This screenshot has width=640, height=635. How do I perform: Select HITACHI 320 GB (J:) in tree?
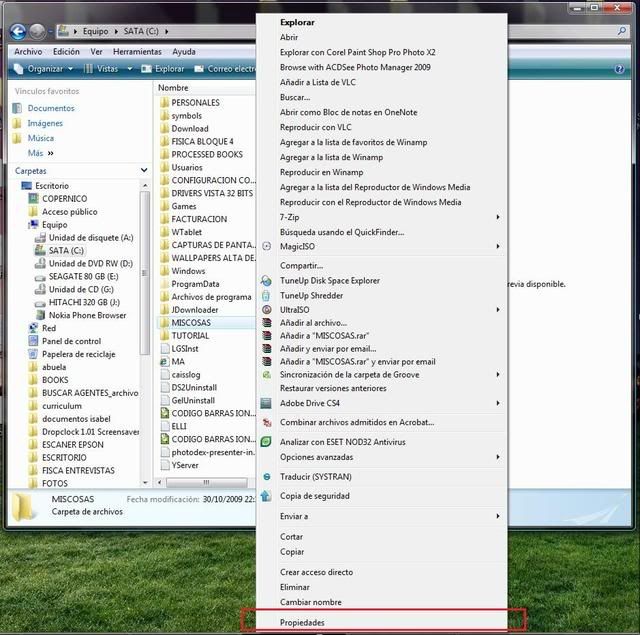[x=84, y=302]
